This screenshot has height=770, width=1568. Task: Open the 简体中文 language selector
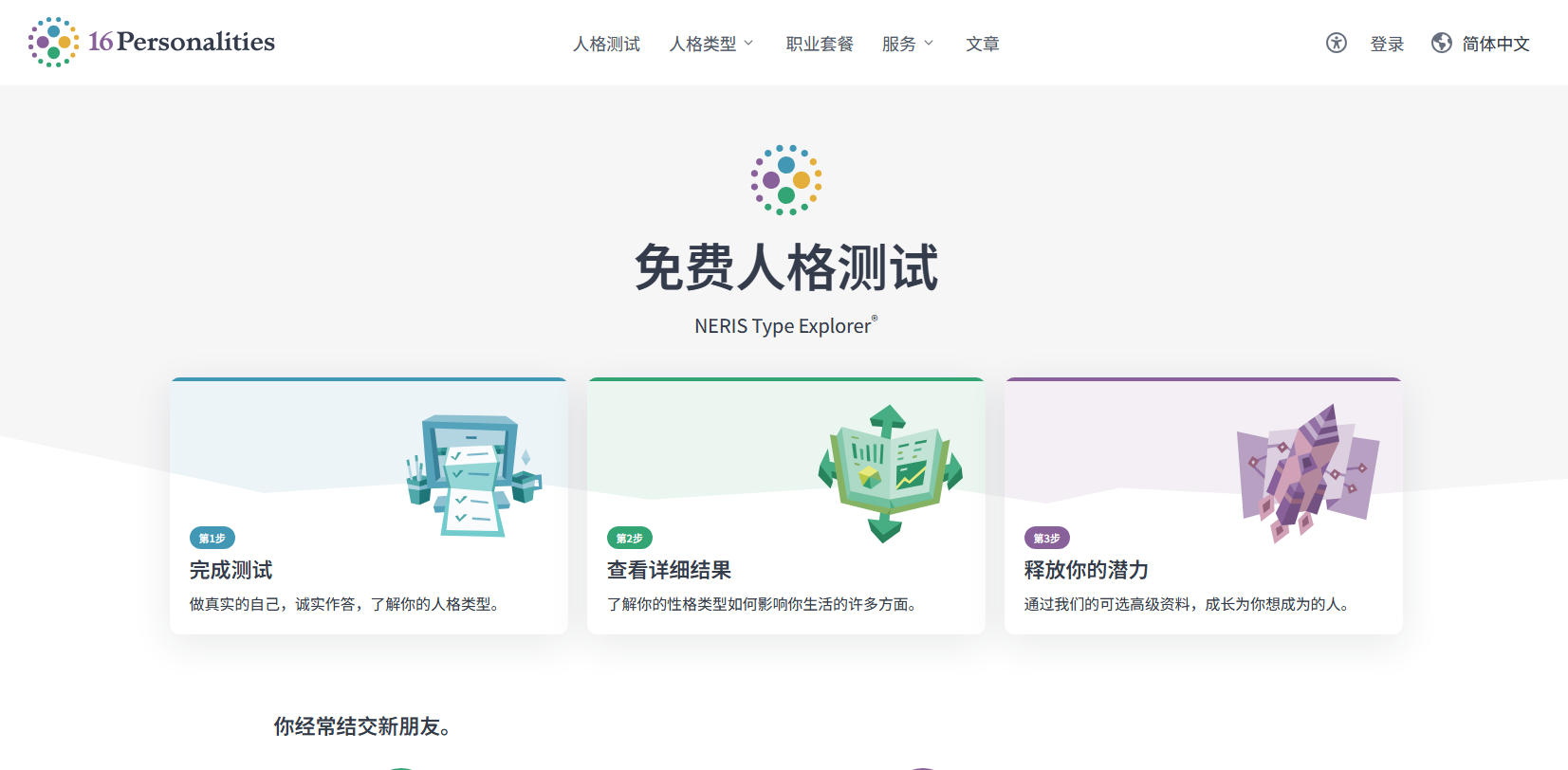(x=1495, y=44)
